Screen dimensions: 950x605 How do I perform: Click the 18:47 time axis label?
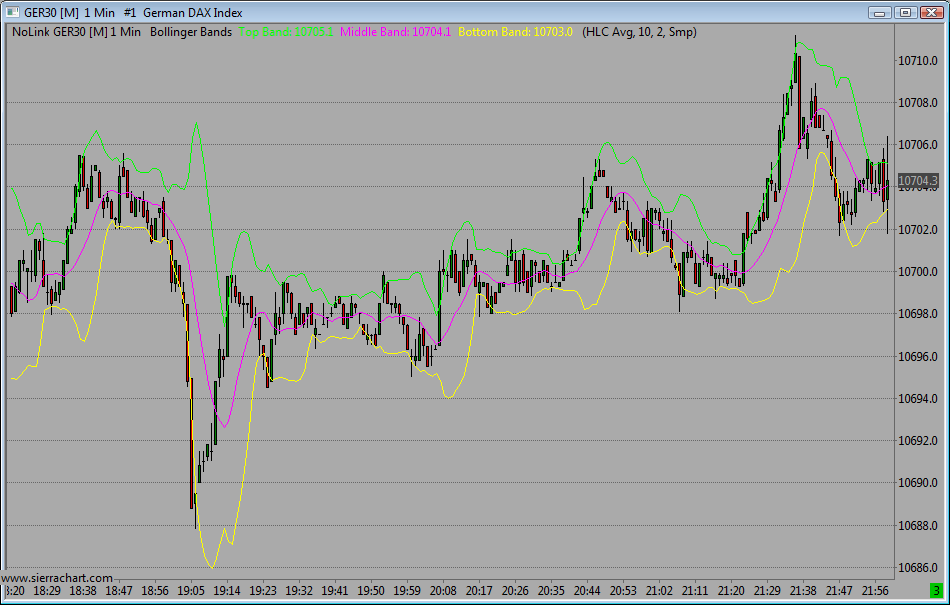click(119, 590)
